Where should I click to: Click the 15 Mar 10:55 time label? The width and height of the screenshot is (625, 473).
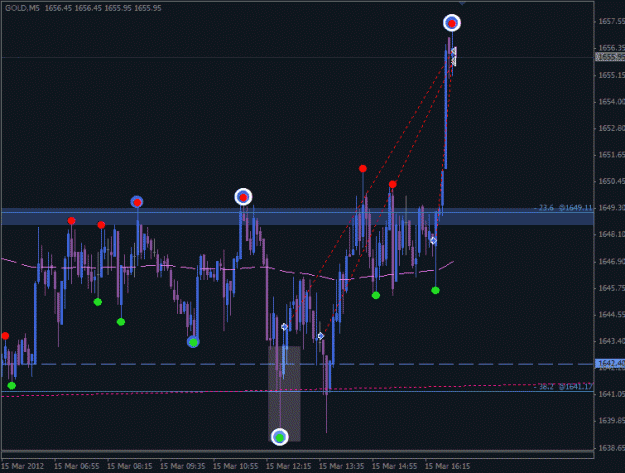236,466
